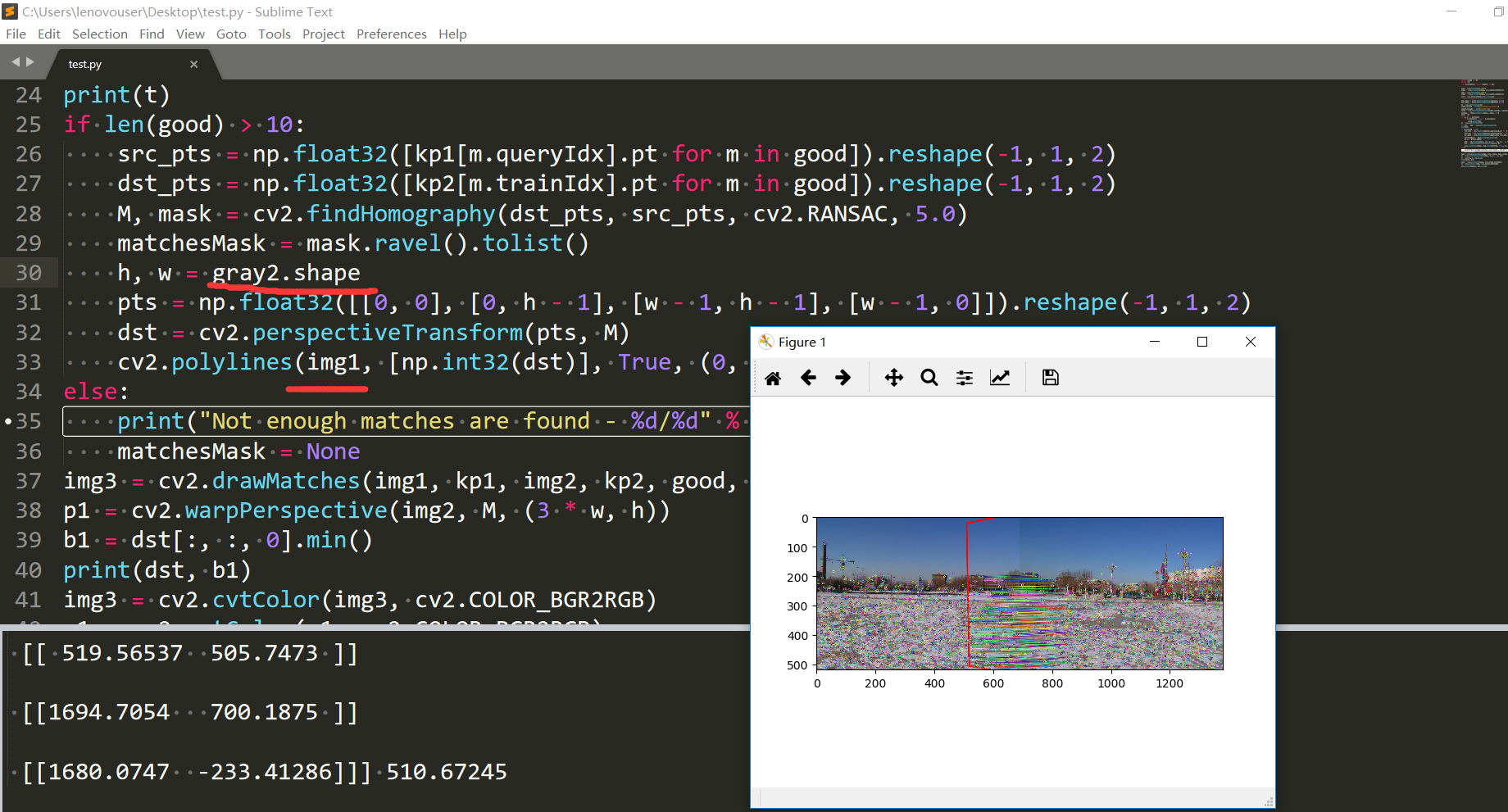
Task: Select the Zoom magnifier tool in Figure 1
Action: (x=929, y=378)
